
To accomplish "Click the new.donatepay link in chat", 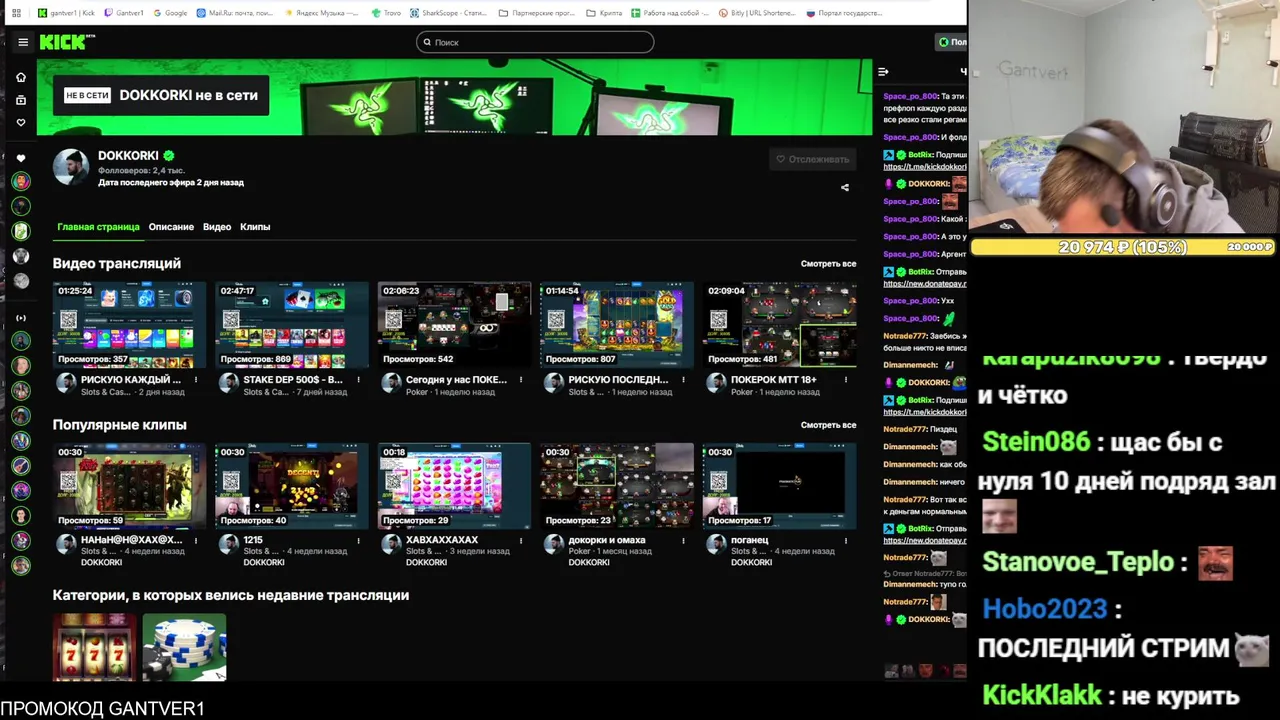I will click(x=925, y=283).
